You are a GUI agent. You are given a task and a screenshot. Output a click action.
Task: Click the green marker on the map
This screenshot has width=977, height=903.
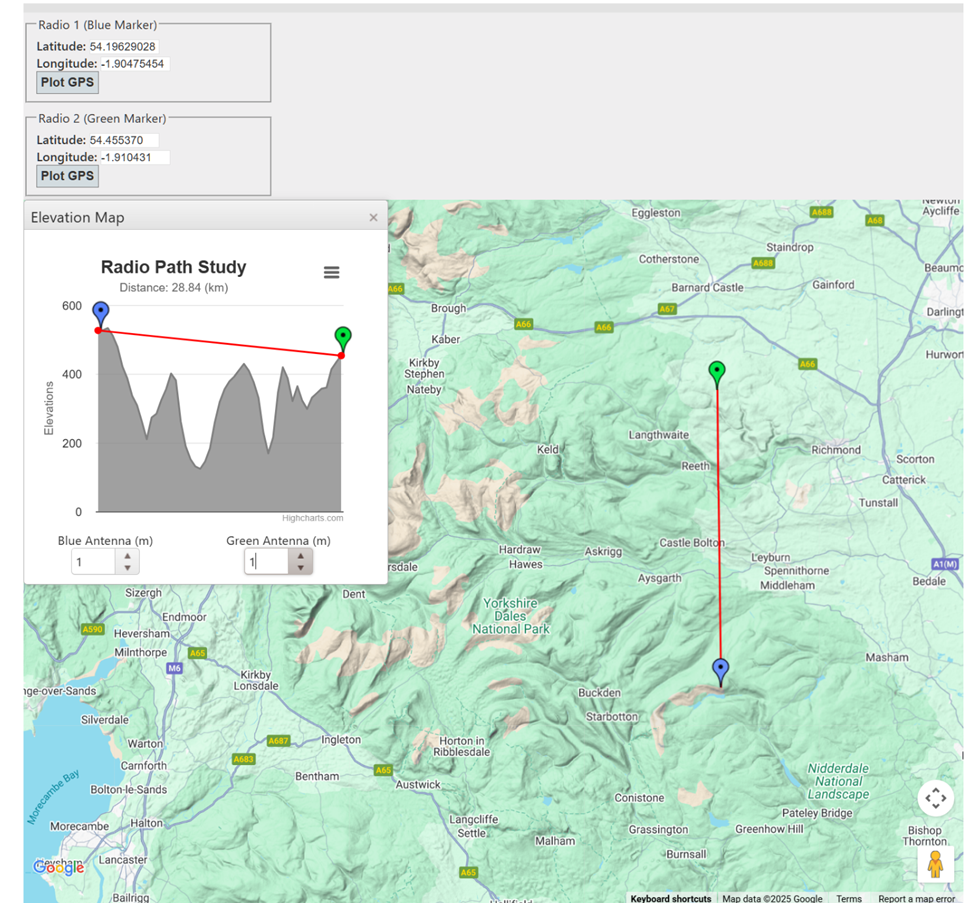[717, 373]
